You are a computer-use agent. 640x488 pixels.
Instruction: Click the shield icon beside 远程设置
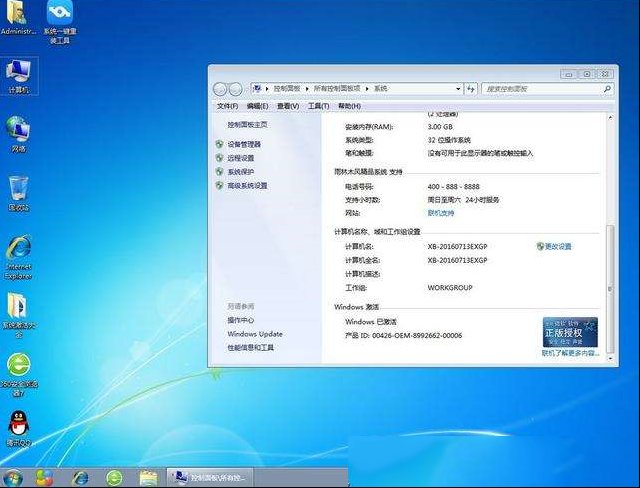tap(220, 158)
